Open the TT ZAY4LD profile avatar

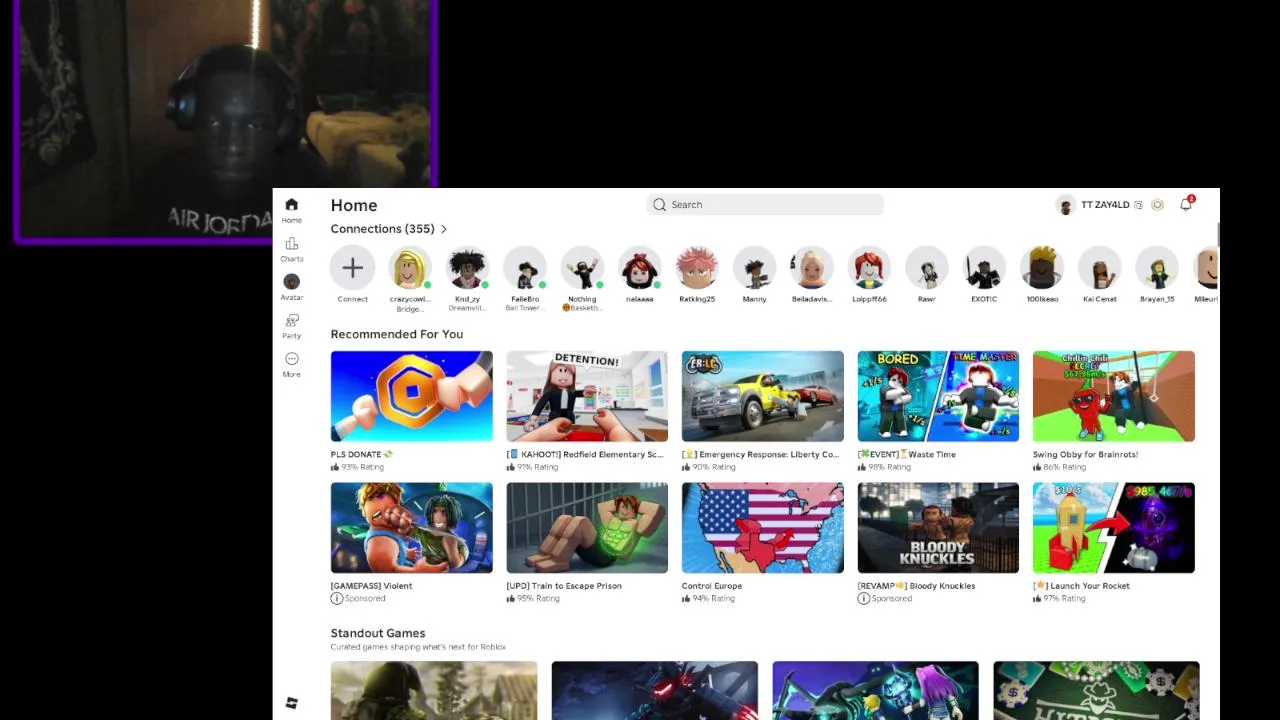pyautogui.click(x=1066, y=205)
